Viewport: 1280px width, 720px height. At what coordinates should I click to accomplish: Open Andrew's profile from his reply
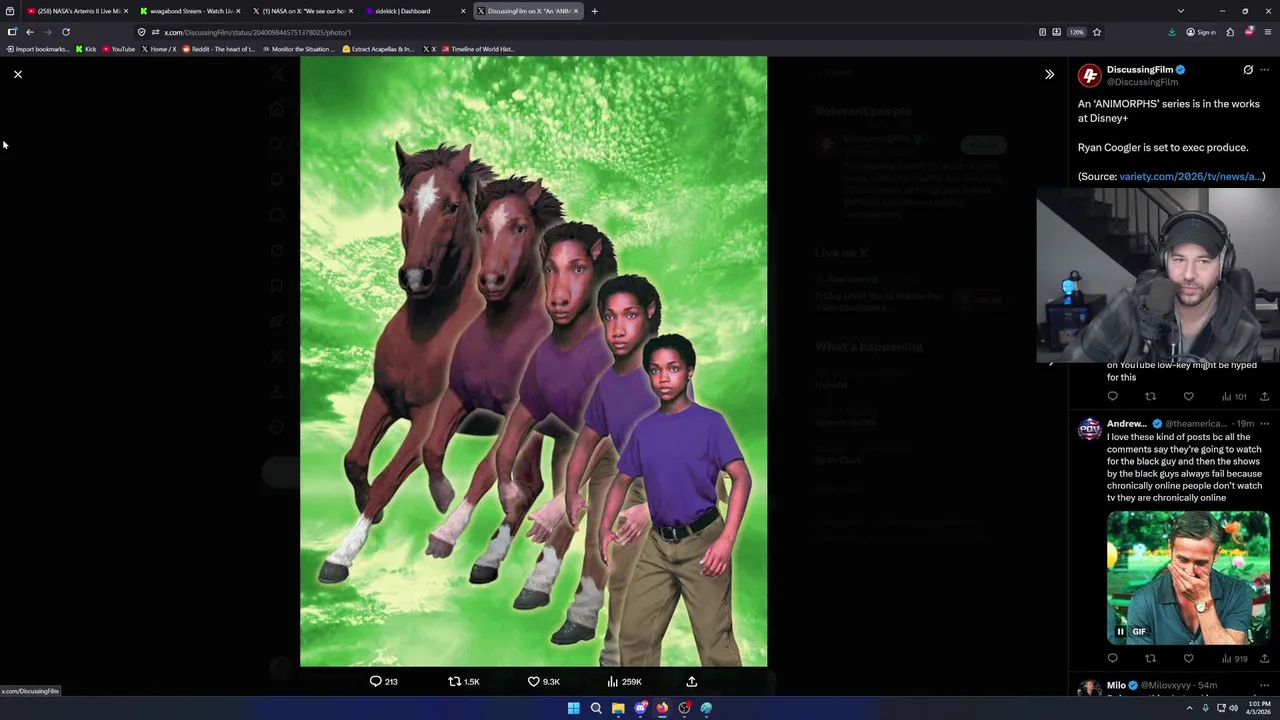pyautogui.click(x=1127, y=424)
